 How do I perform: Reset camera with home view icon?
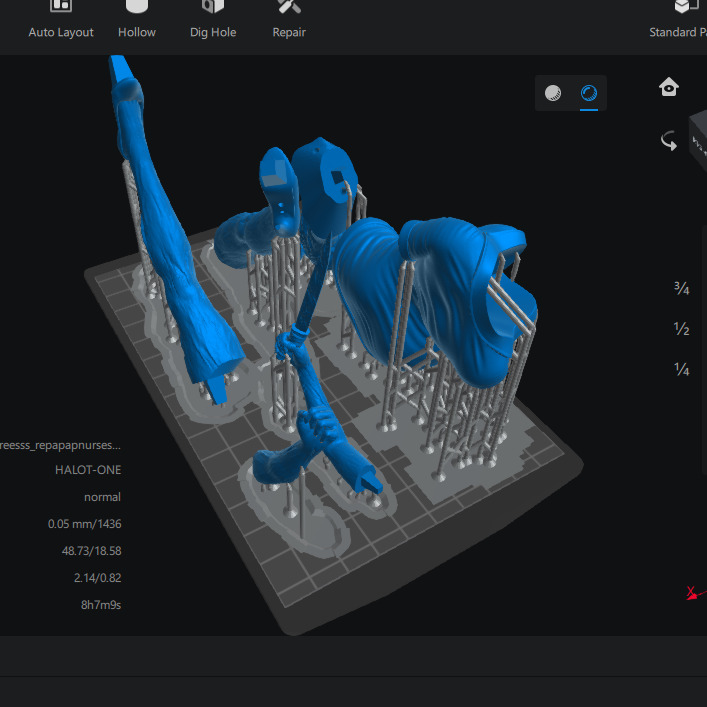[x=669, y=87]
